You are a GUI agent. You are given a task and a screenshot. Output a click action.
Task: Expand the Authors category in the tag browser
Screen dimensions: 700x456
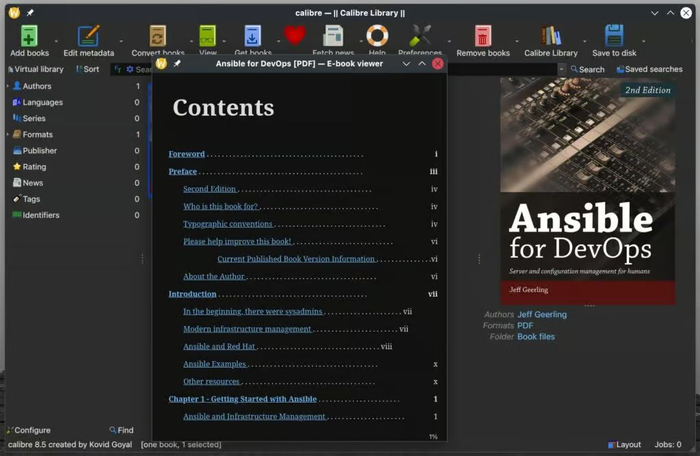[x=8, y=86]
